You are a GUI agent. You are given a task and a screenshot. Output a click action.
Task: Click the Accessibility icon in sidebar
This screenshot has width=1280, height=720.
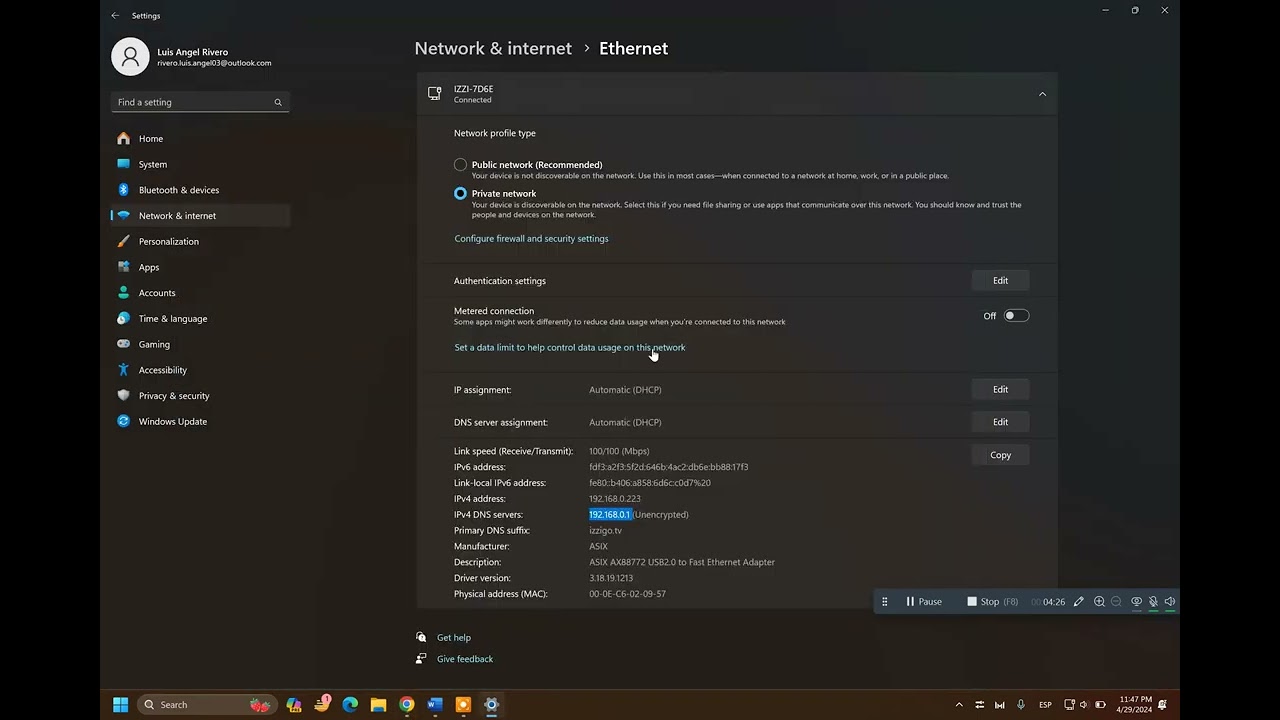123,370
